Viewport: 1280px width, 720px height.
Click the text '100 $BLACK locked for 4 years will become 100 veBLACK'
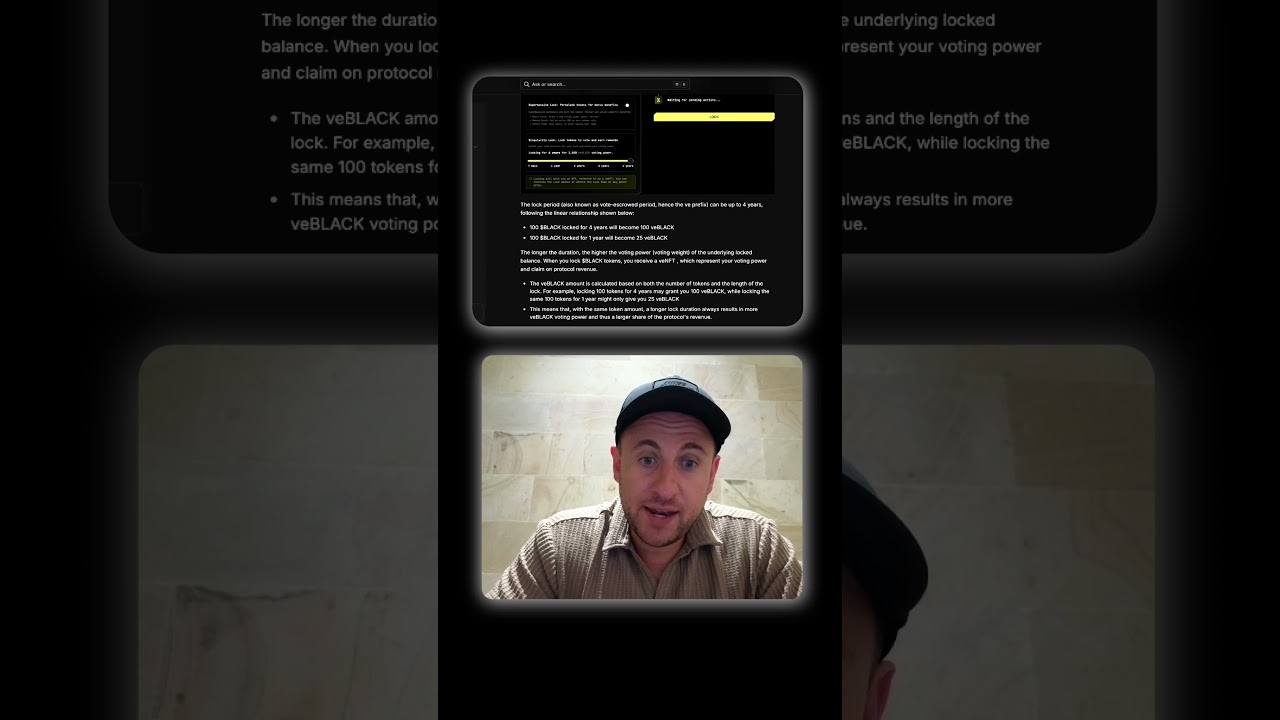tap(602, 227)
